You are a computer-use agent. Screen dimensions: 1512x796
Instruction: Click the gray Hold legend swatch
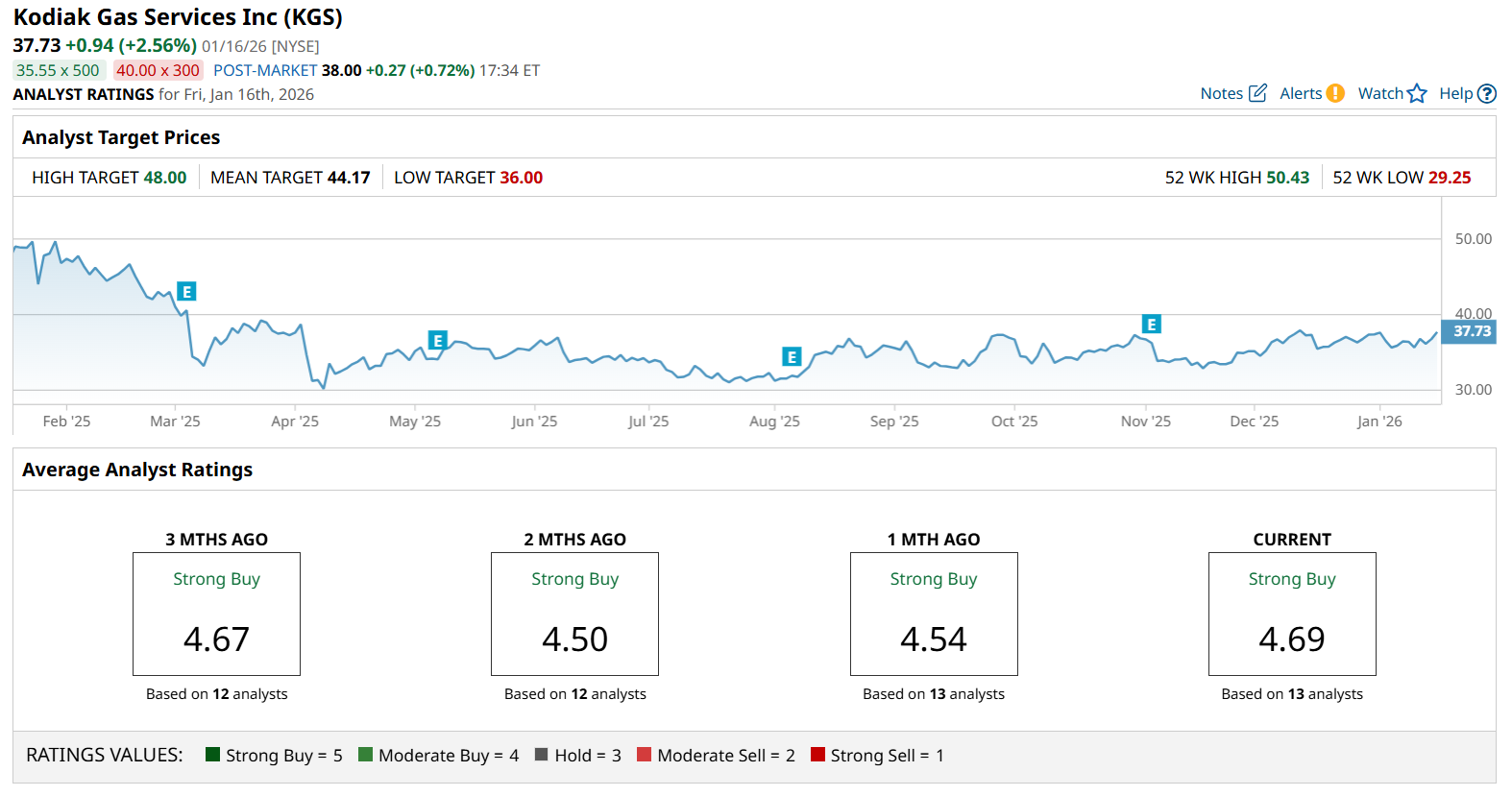tap(542, 755)
